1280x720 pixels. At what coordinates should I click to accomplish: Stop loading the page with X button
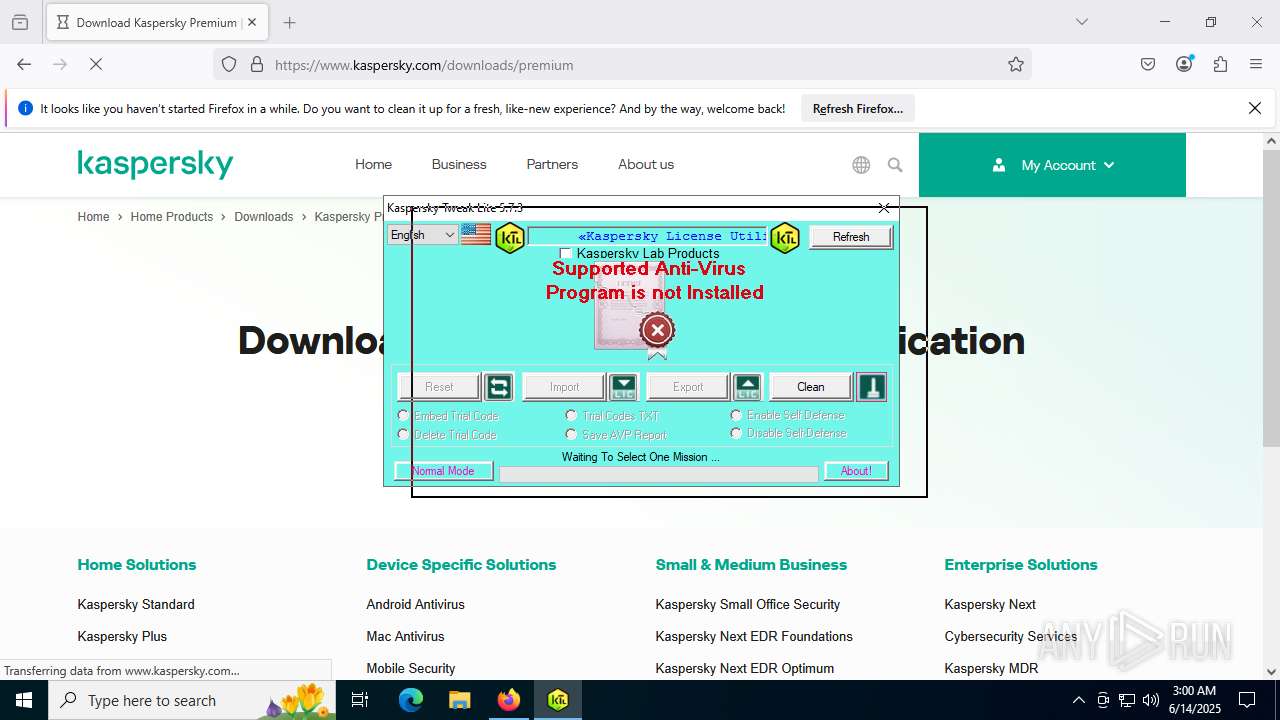(x=96, y=64)
